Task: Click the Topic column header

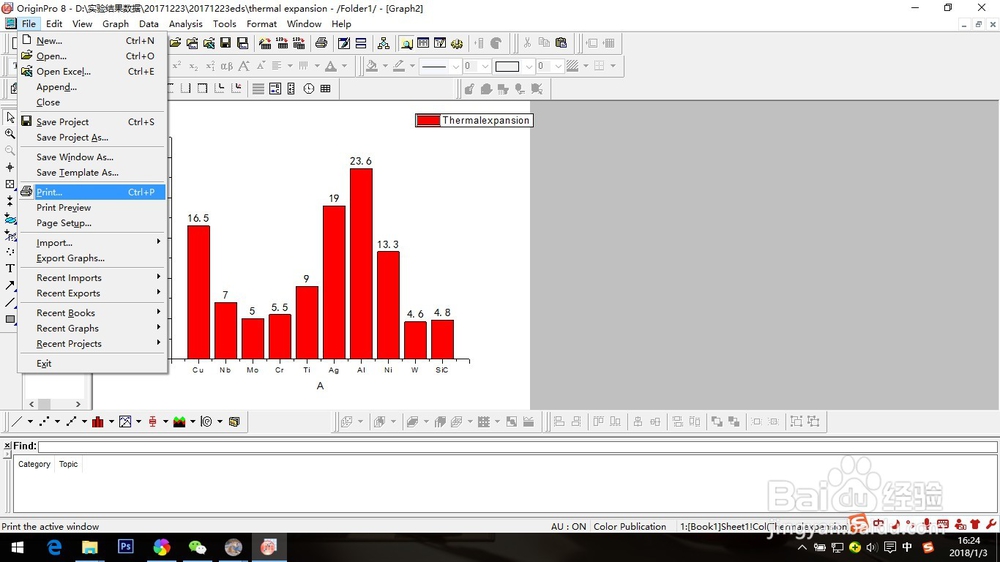Action: pos(68,464)
